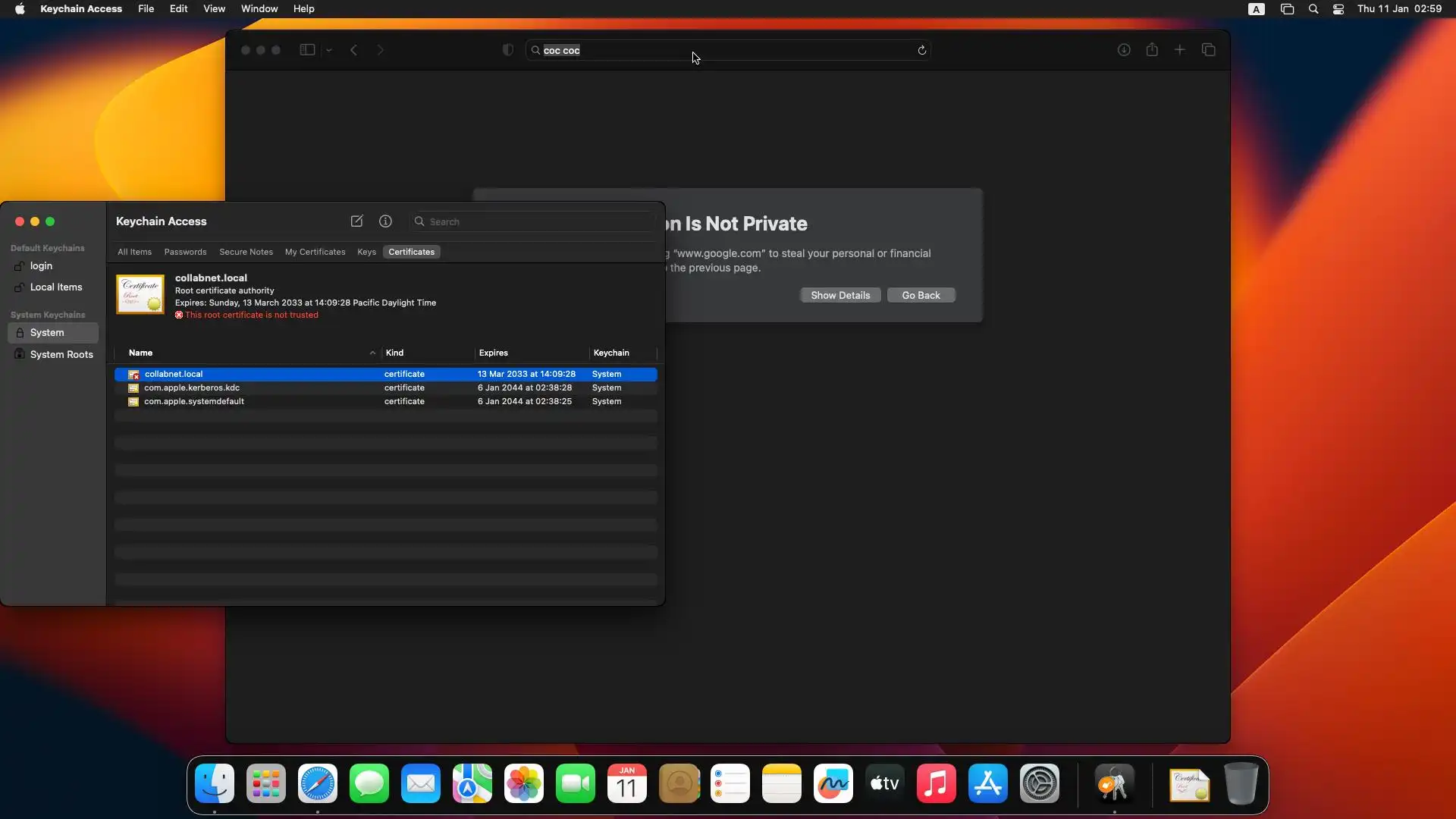Select the System Roots keychain
This screenshot has width=1456, height=819.
click(61, 354)
